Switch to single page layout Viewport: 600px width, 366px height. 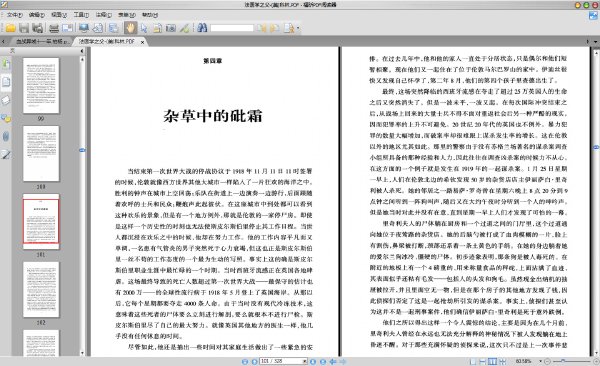pyautogui.click(x=473, y=361)
